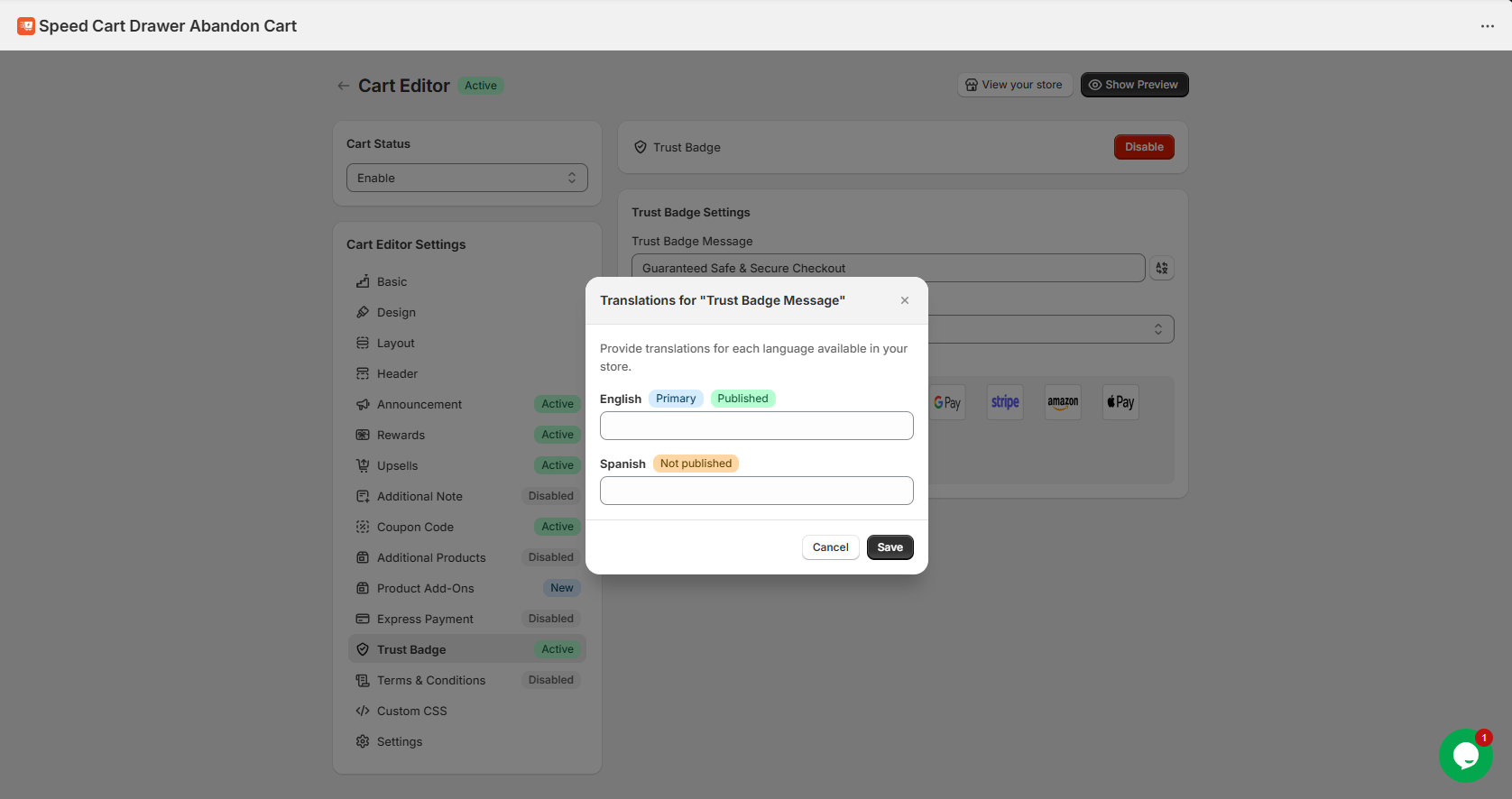Cancel the translations dialog
This screenshot has width=1512, height=799.
[x=830, y=547]
